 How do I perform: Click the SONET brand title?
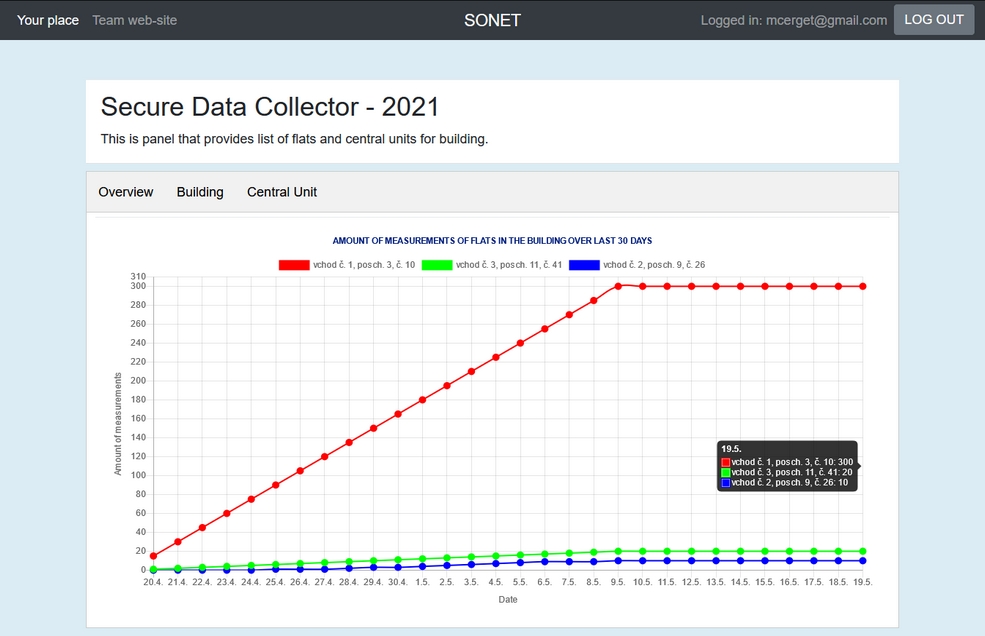click(492, 20)
